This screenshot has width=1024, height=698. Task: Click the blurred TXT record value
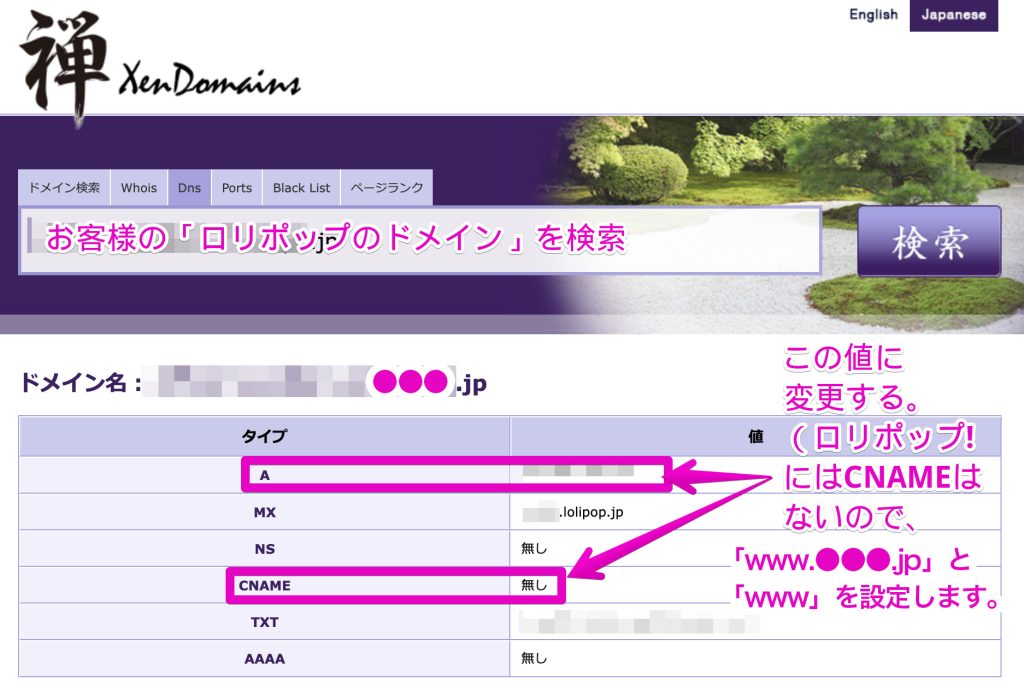[x=639, y=622]
